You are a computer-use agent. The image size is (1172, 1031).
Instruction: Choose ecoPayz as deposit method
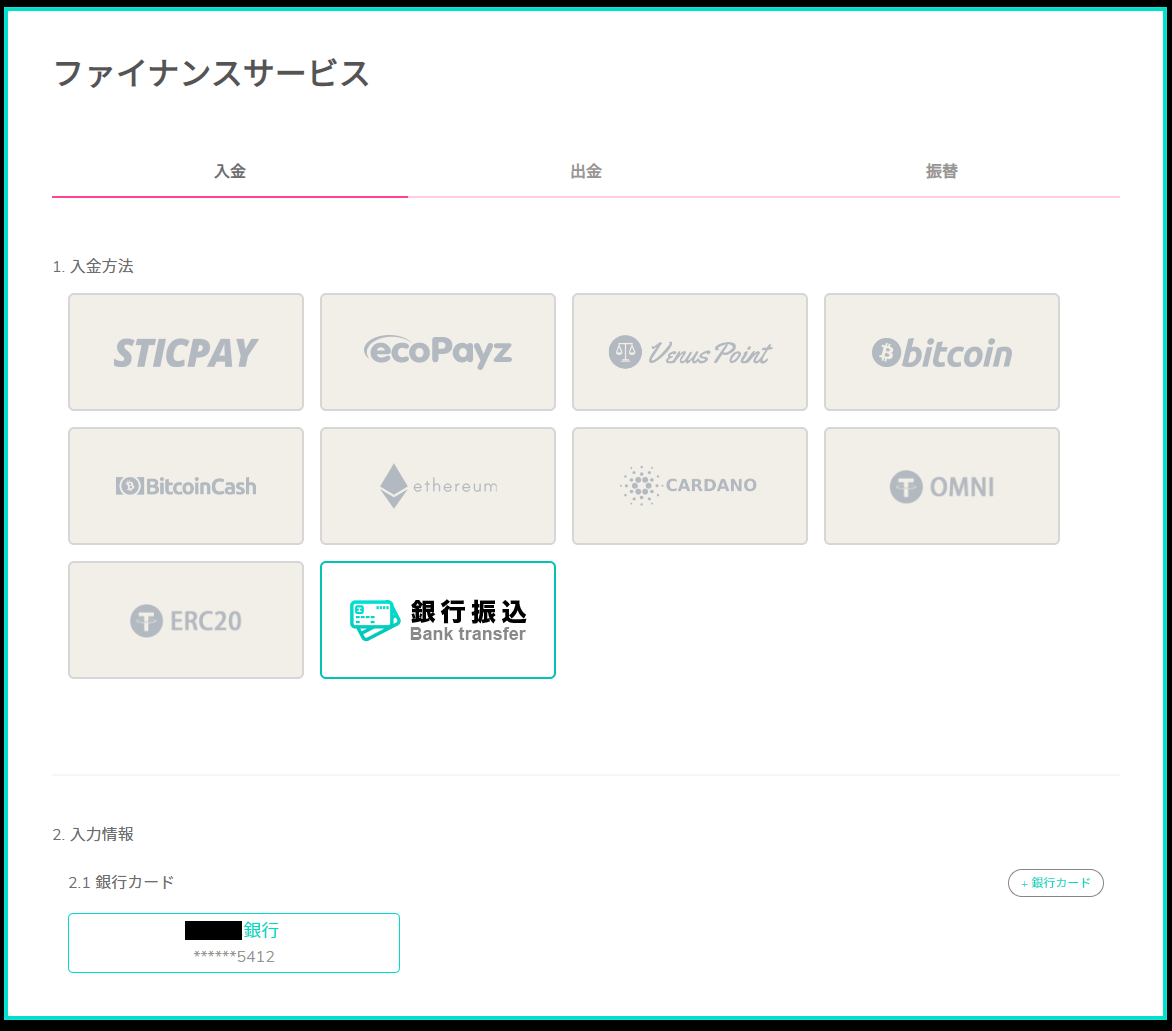pos(438,352)
